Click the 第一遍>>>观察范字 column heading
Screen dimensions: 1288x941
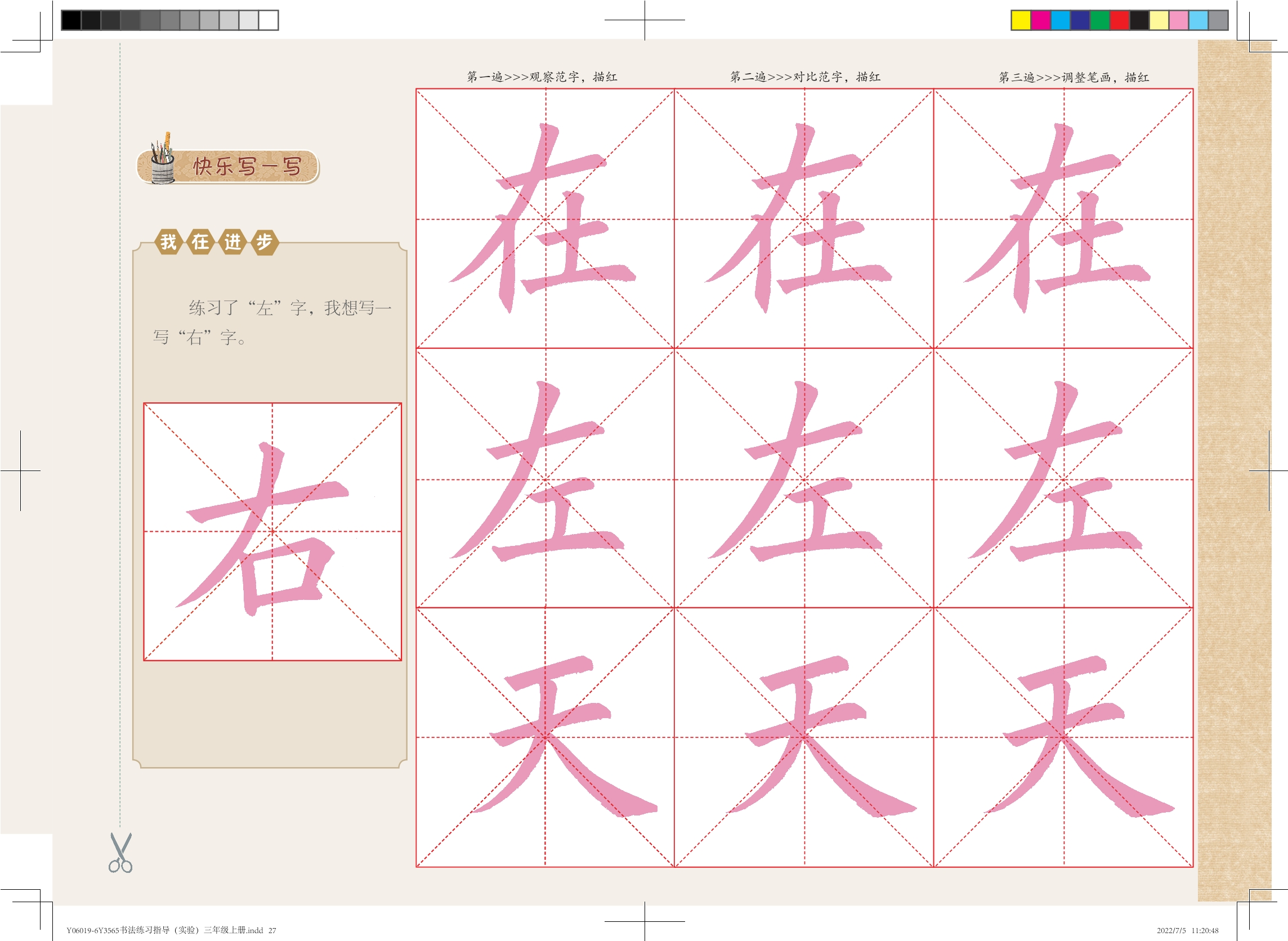541,77
